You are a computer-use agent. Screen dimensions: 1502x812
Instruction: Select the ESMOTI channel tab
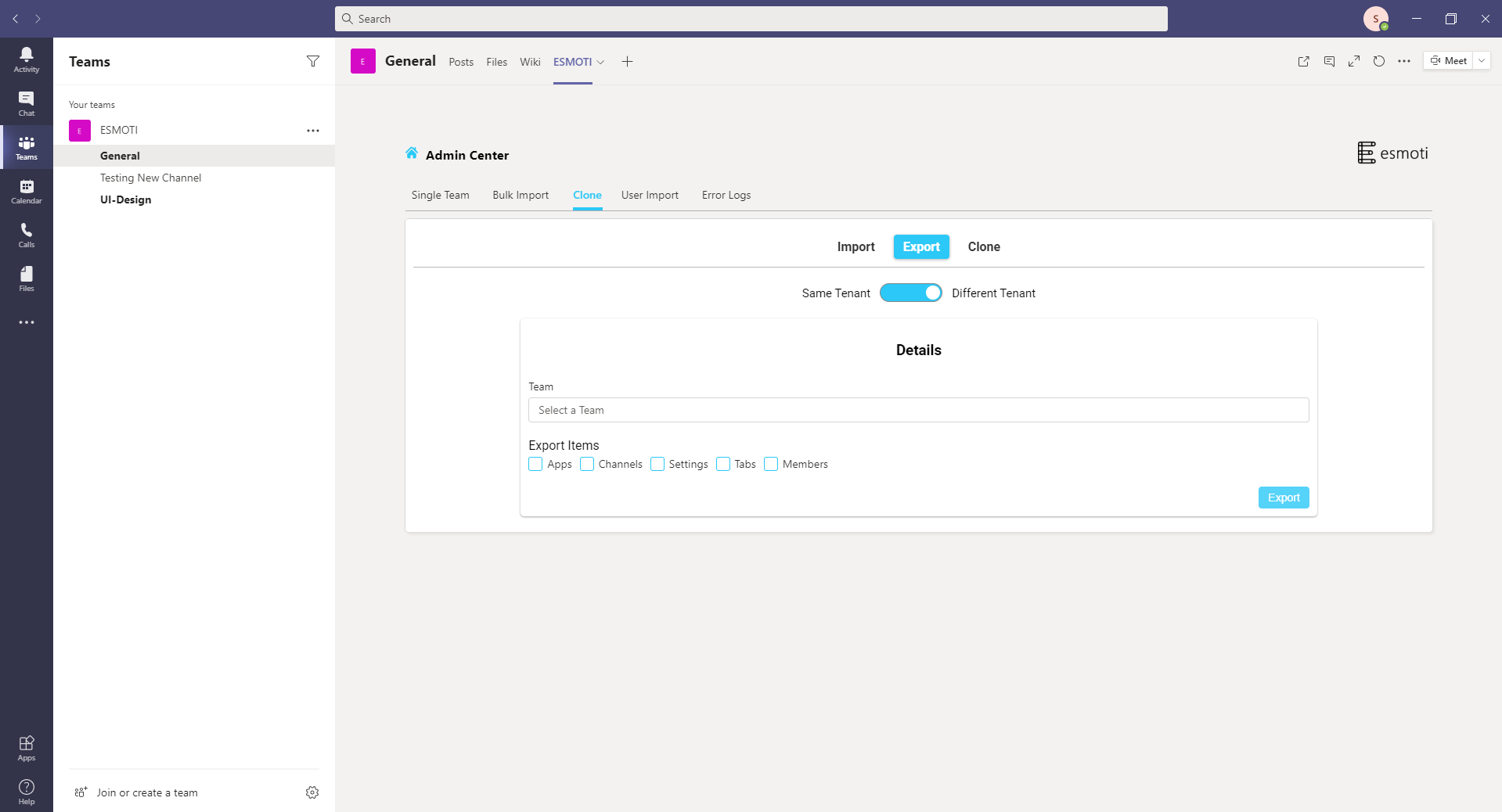pyautogui.click(x=572, y=62)
